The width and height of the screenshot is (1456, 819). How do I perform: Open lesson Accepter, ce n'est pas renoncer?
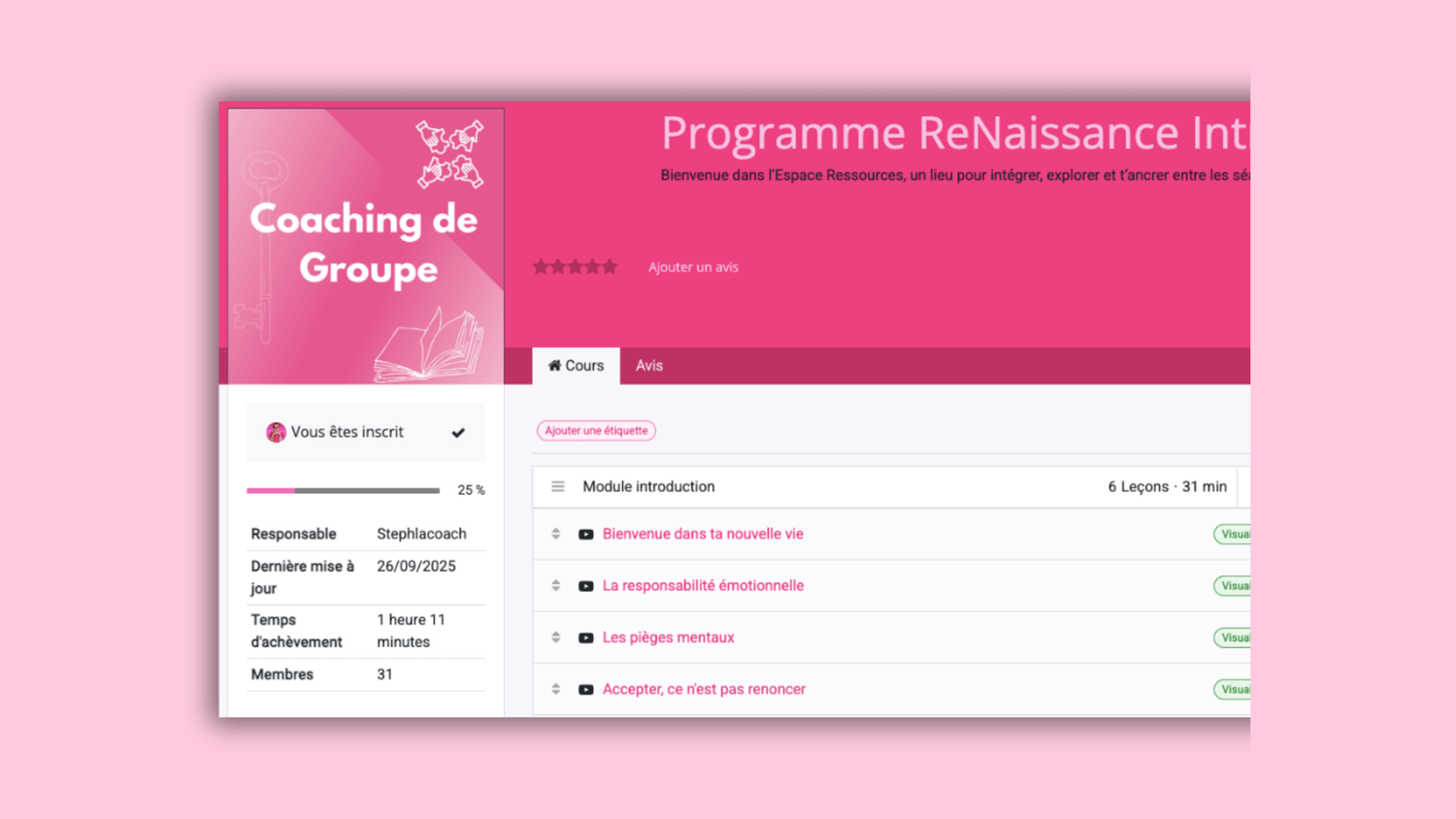pyautogui.click(x=704, y=689)
